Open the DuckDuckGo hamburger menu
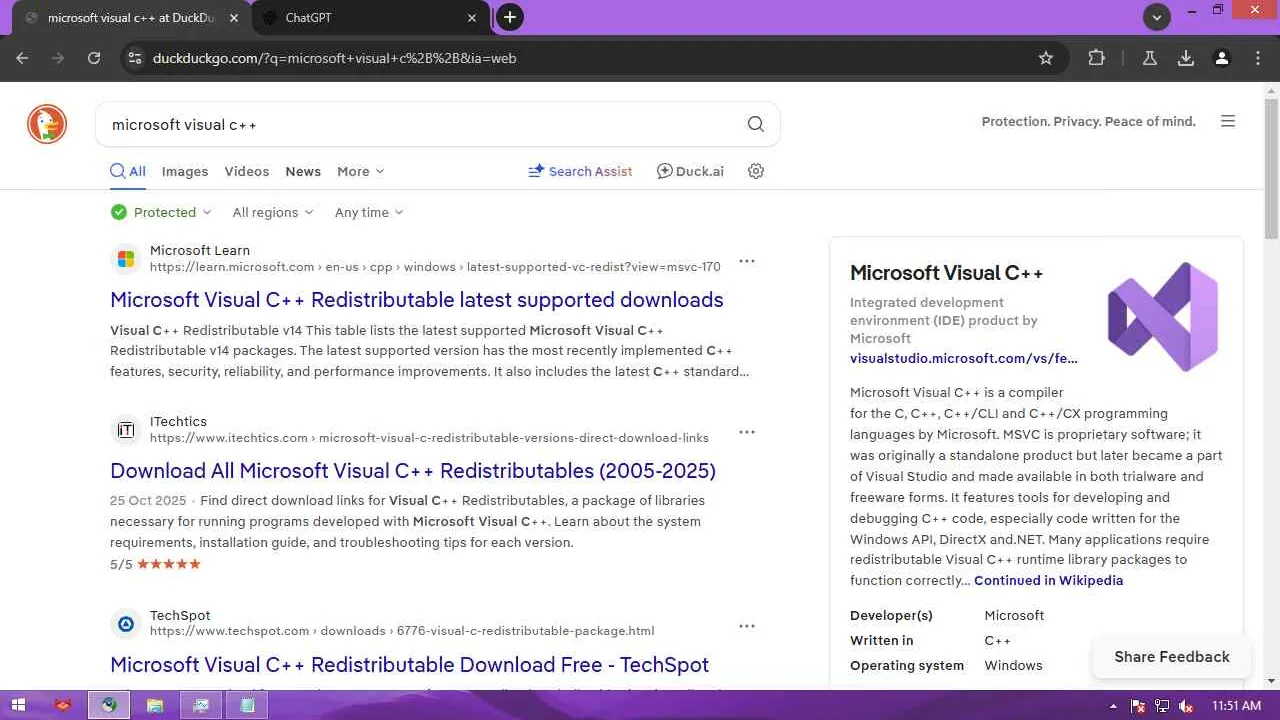The width and height of the screenshot is (1280, 720). [1228, 121]
